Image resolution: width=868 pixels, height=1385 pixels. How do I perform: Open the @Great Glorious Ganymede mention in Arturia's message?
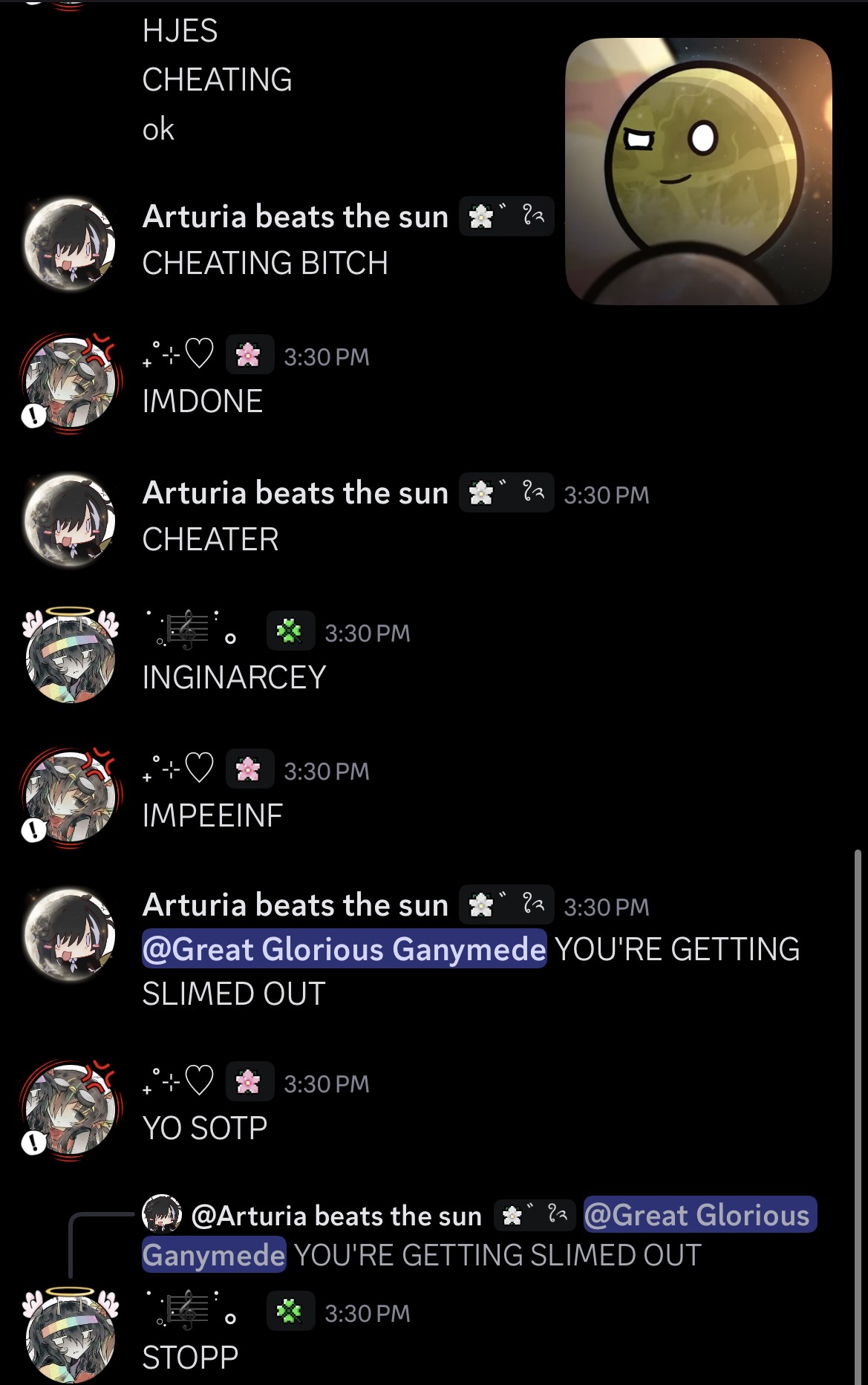coord(344,948)
